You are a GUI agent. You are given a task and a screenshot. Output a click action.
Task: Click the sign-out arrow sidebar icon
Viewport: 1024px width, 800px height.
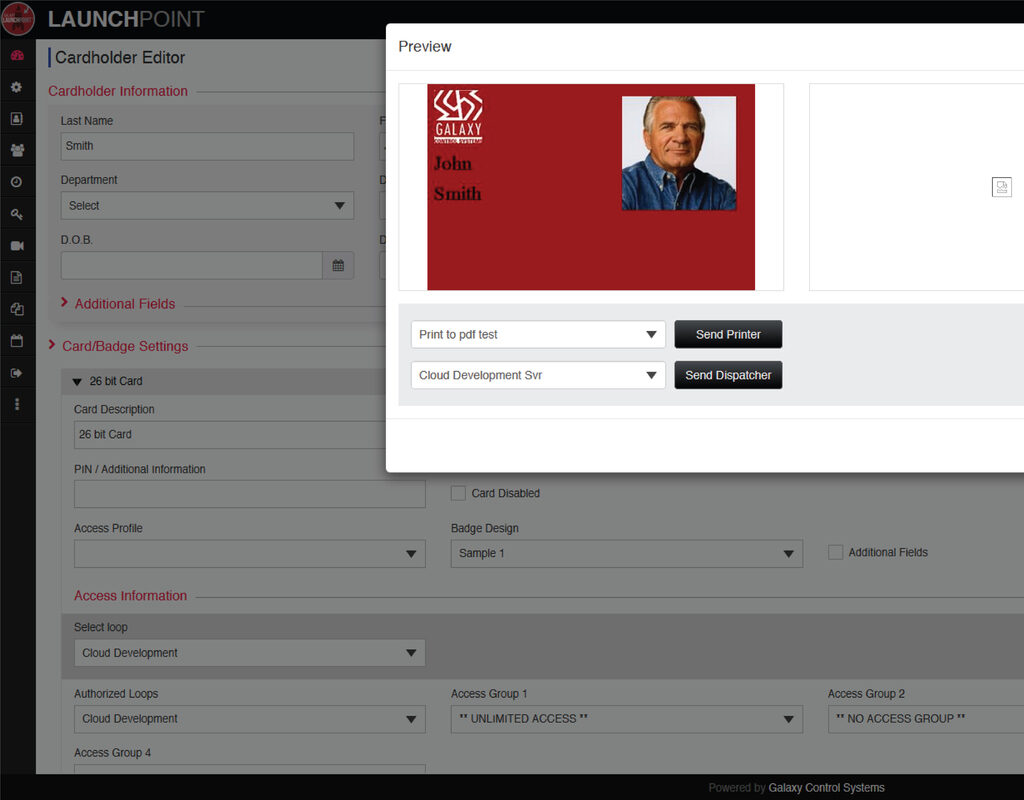[16, 373]
